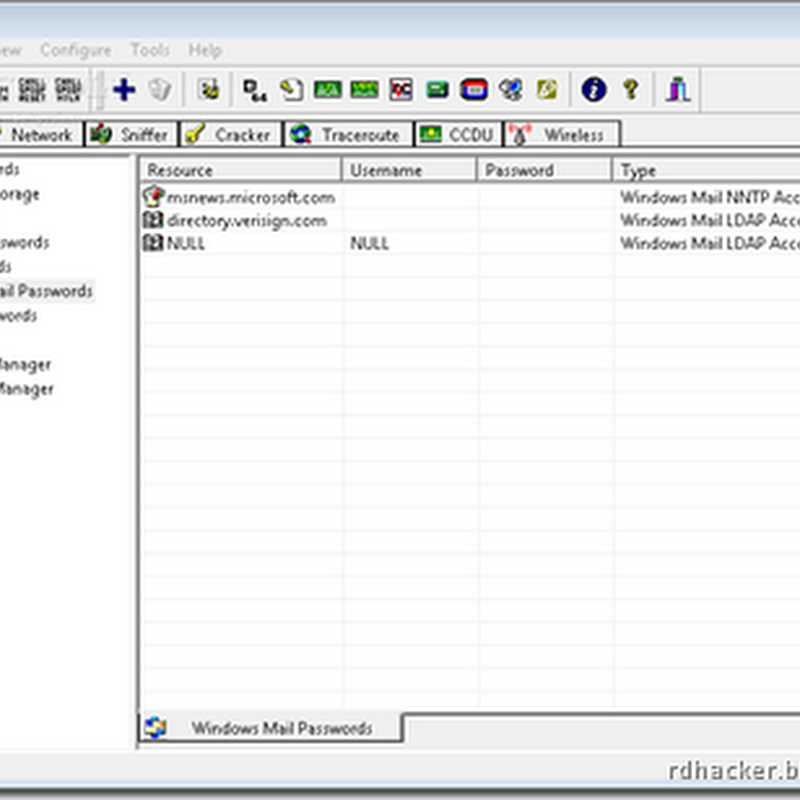Open the Tools menu
Screen dimensions: 800x800
click(151, 50)
